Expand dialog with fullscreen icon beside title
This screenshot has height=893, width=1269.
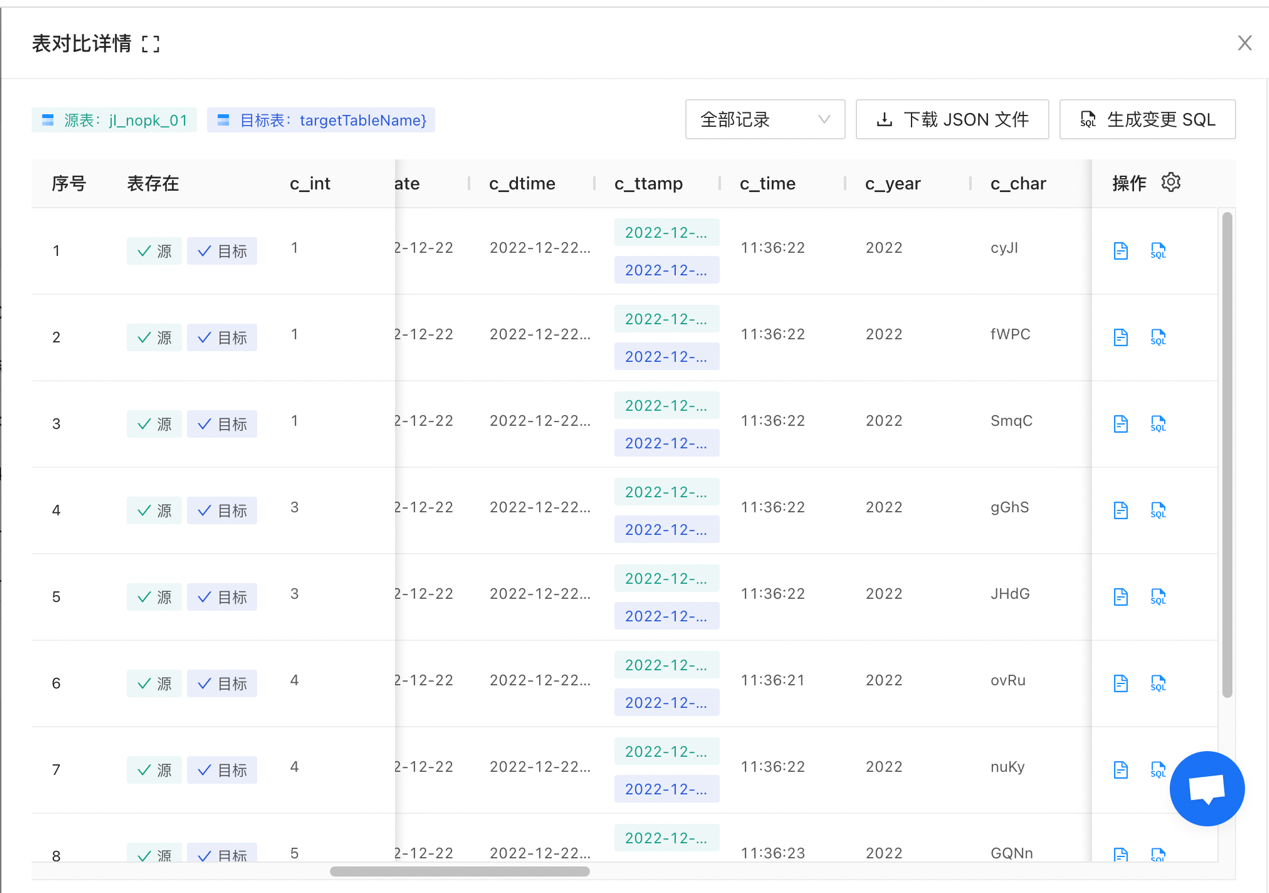[x=151, y=44]
